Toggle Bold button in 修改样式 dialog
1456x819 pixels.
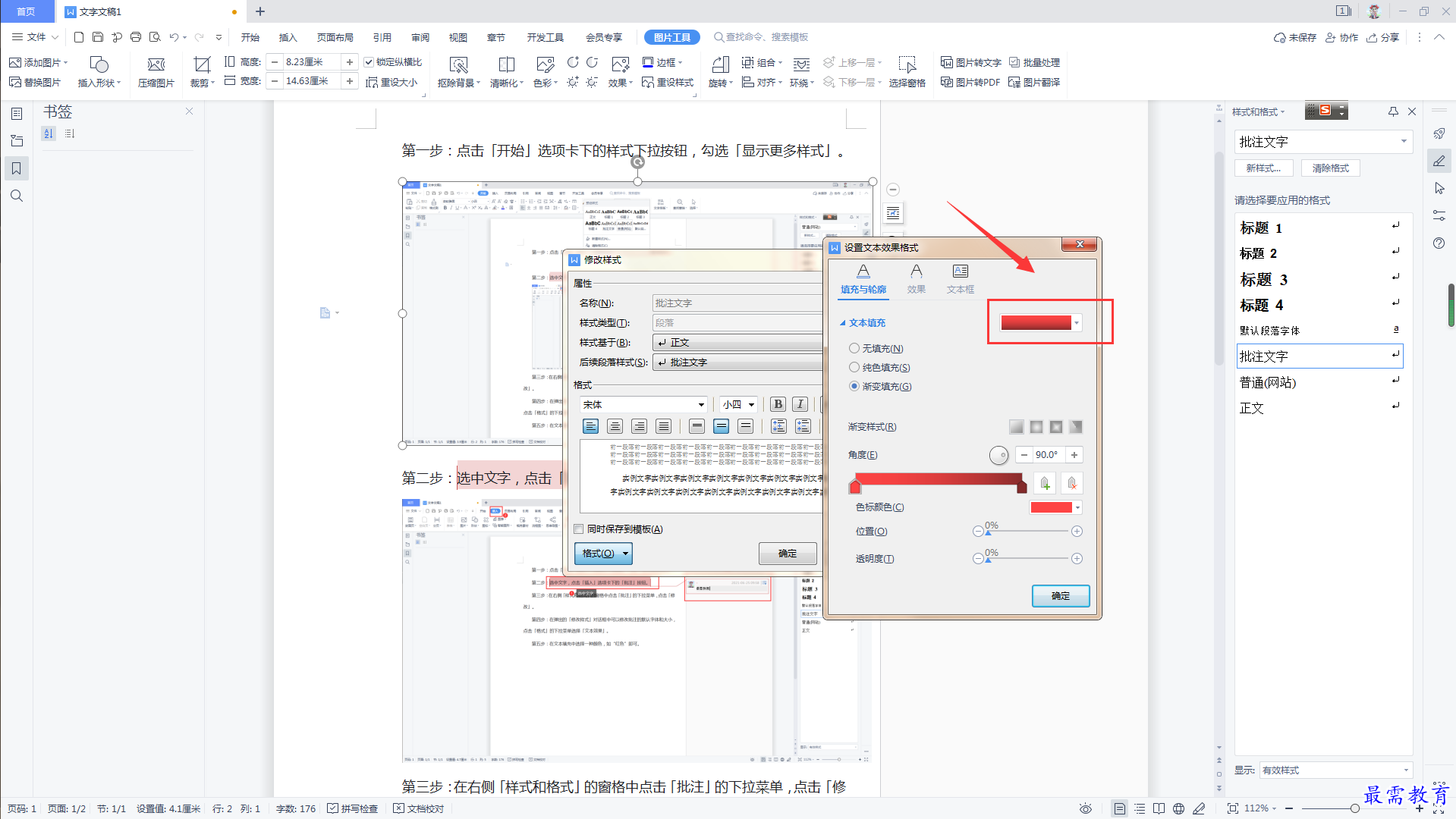[778, 404]
